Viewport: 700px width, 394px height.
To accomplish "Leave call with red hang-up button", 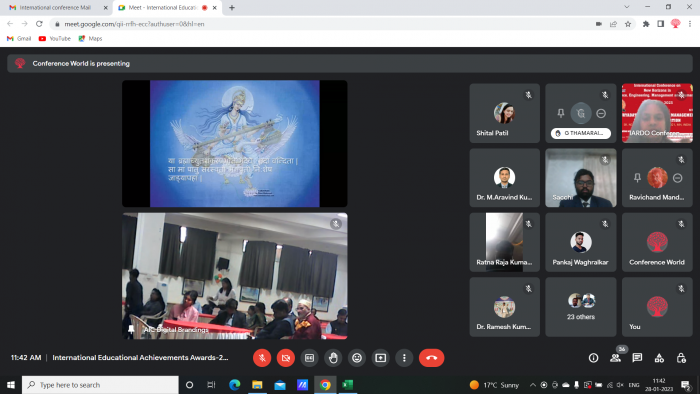I will 431,358.
